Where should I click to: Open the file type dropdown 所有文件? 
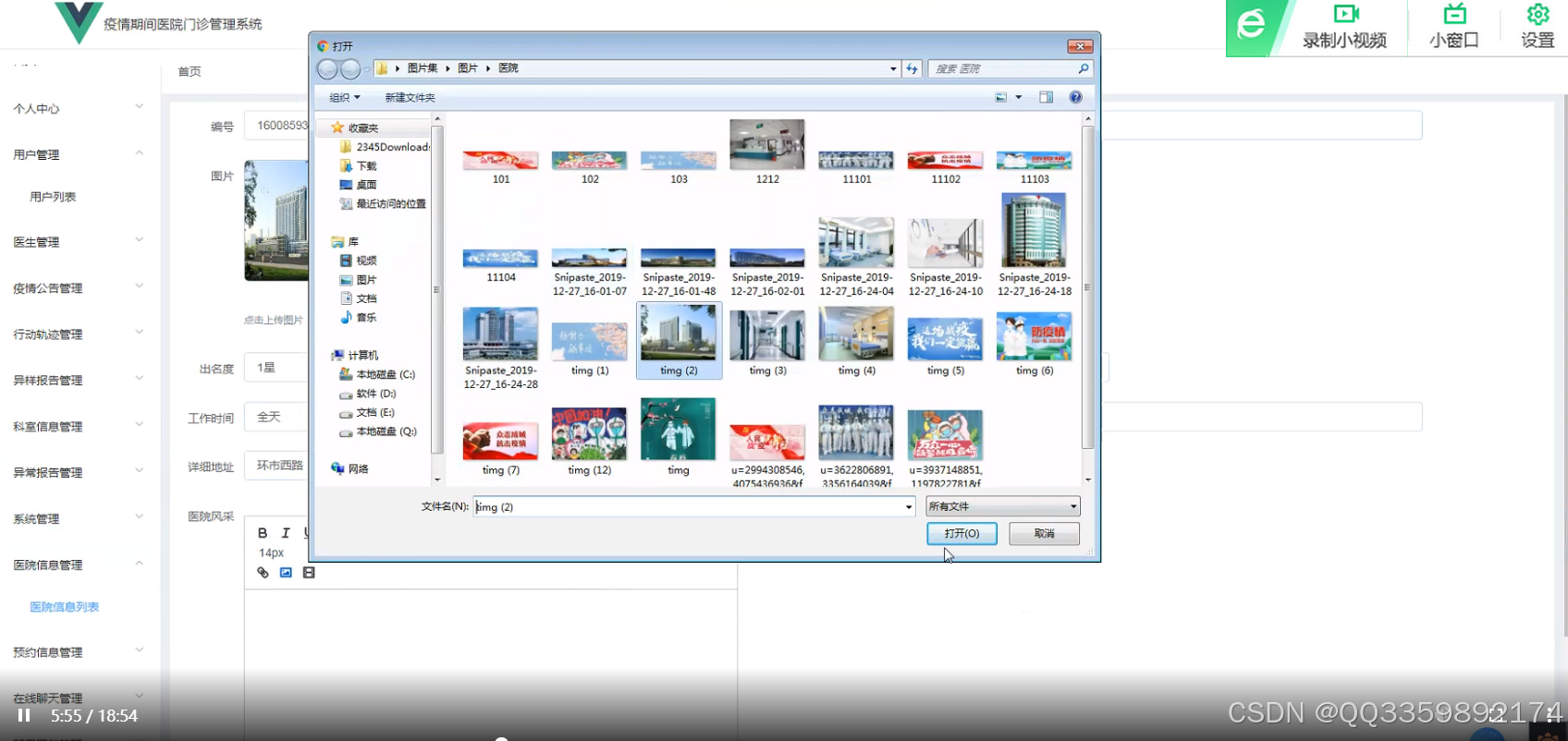click(1003, 506)
